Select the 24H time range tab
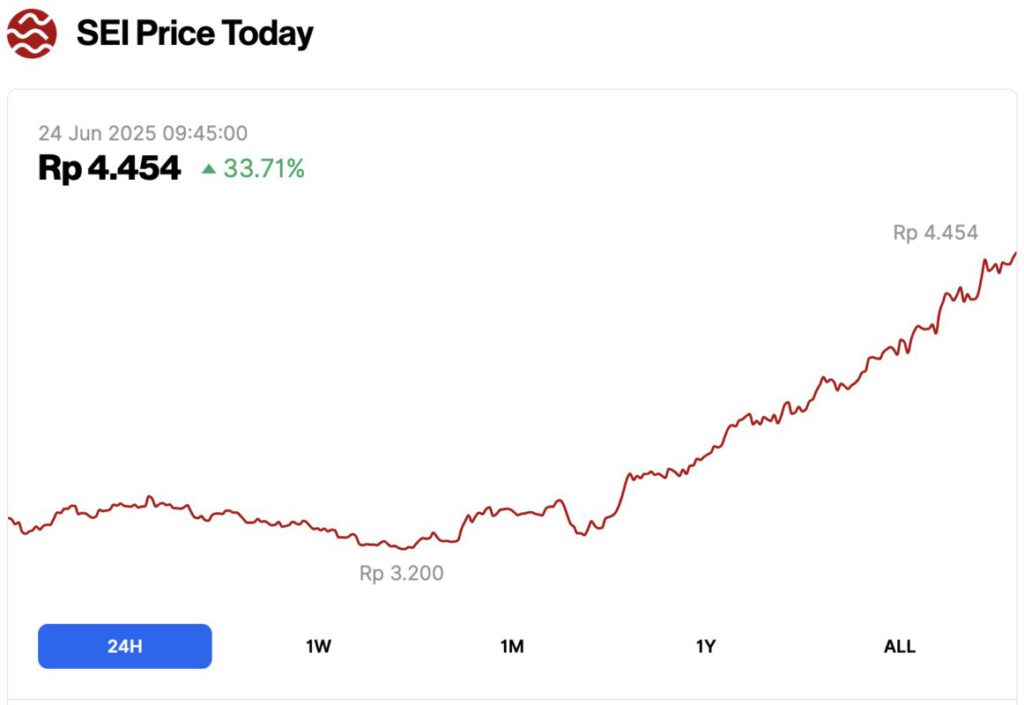The image size is (1024, 705). tap(125, 646)
